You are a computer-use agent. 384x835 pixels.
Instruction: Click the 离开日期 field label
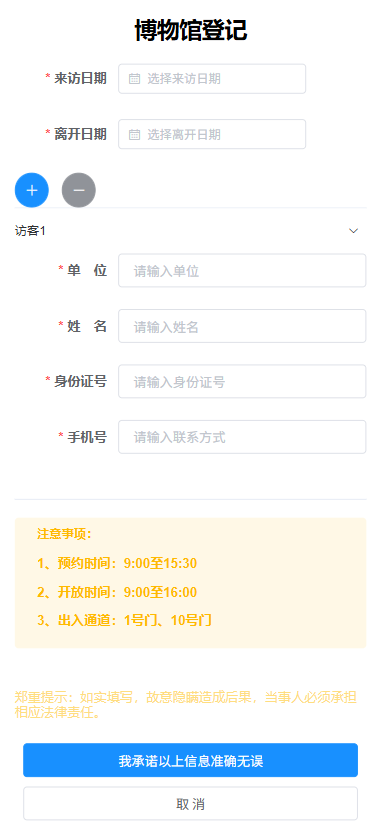80,134
